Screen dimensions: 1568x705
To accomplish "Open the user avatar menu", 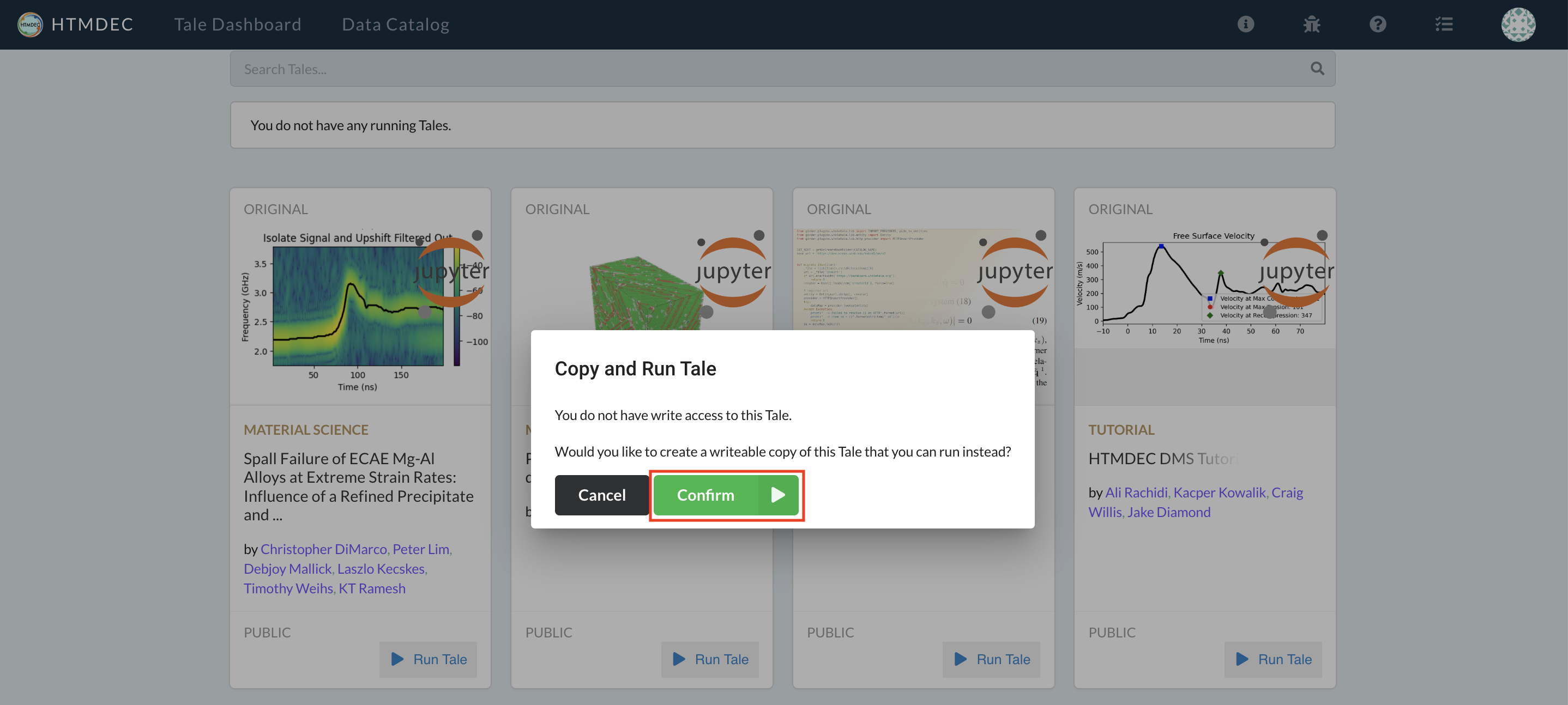I will click(1518, 25).
